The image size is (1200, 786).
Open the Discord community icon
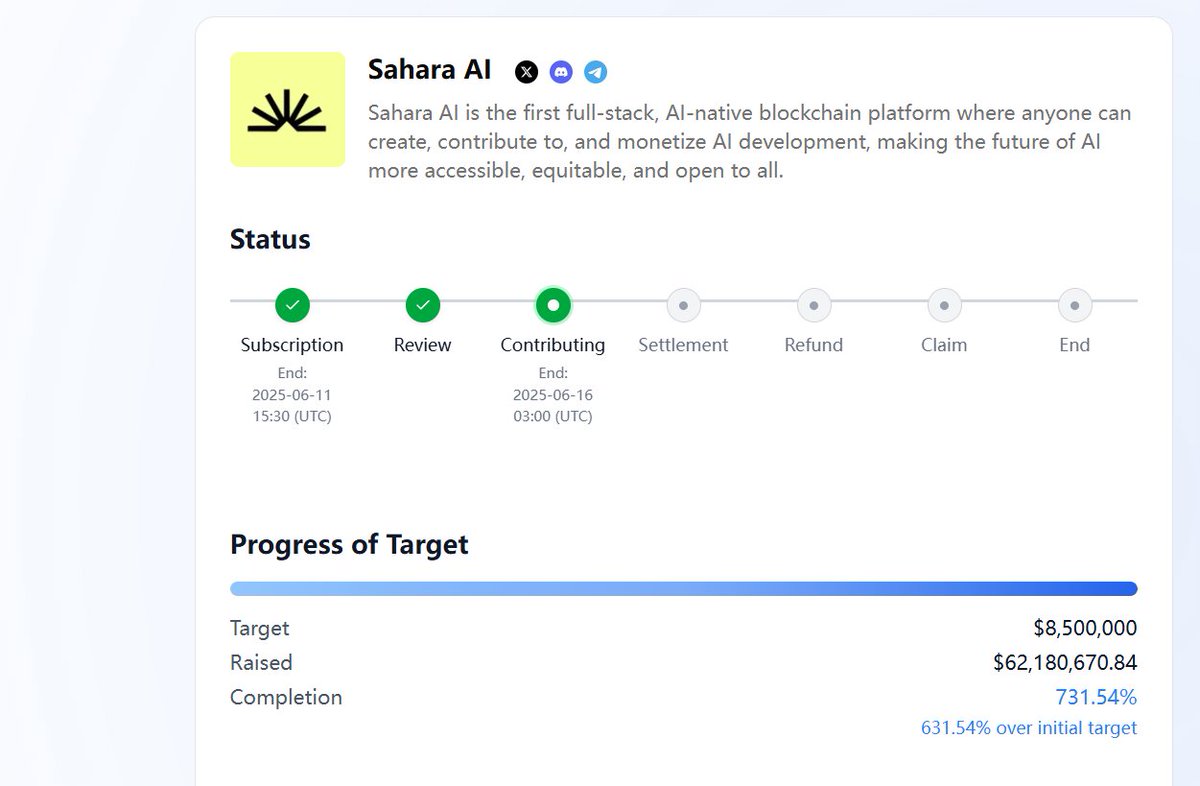coord(561,72)
